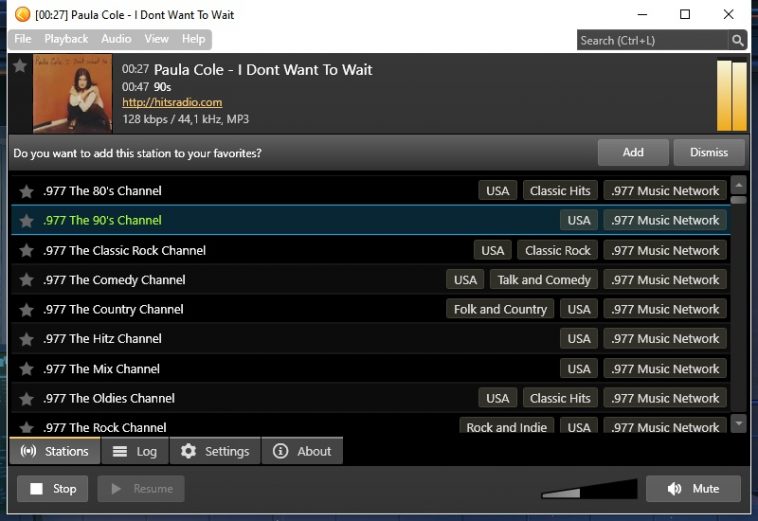Select .977 The Hitz Channel station
Image resolution: width=758 pixels, height=521 pixels.
(x=371, y=339)
